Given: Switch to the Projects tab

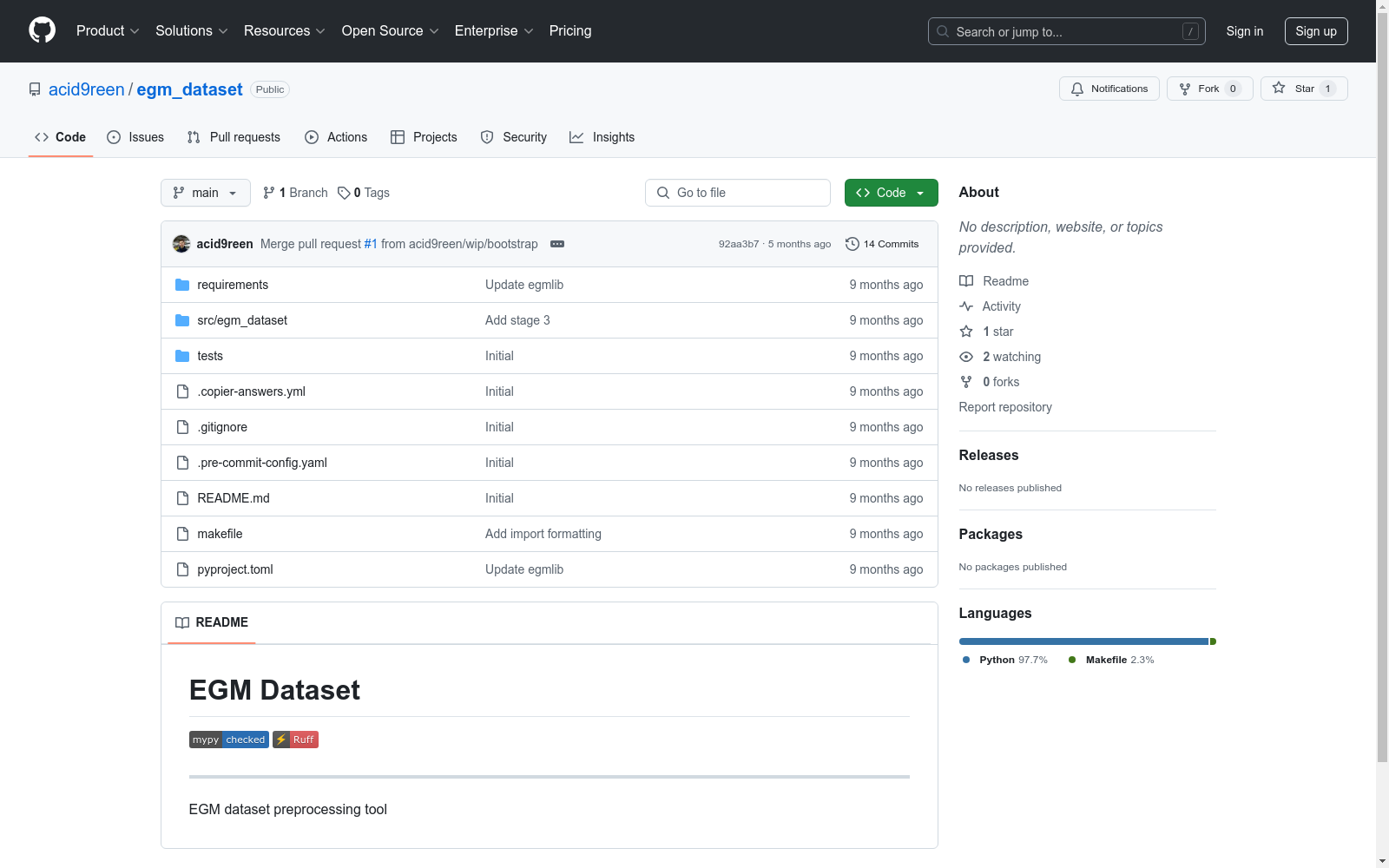Looking at the screenshot, I should [x=424, y=137].
